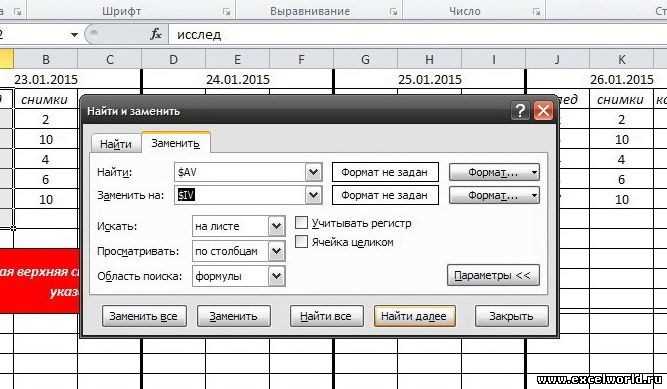Viewport: 667px width, 389px height.
Task: Select column J header
Action: point(557,59)
